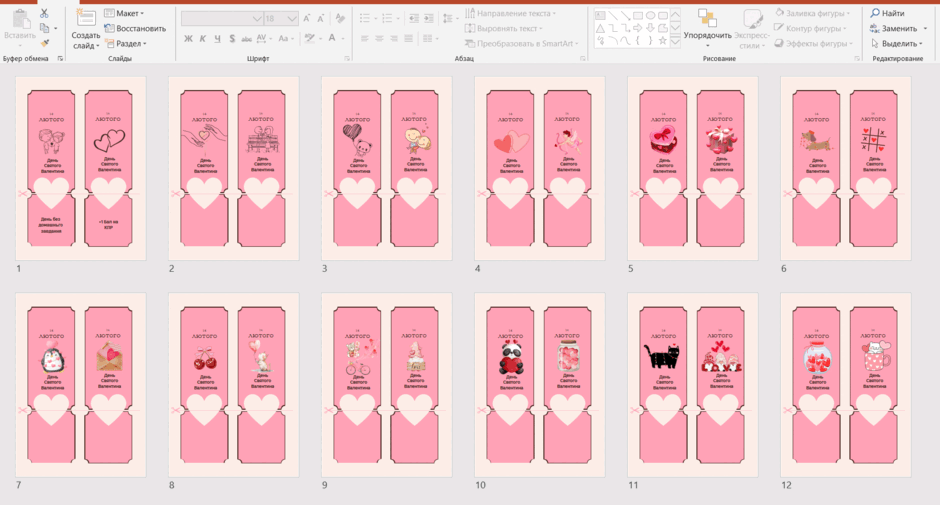
Task: Click the bulleted list icon
Action: (x=364, y=19)
